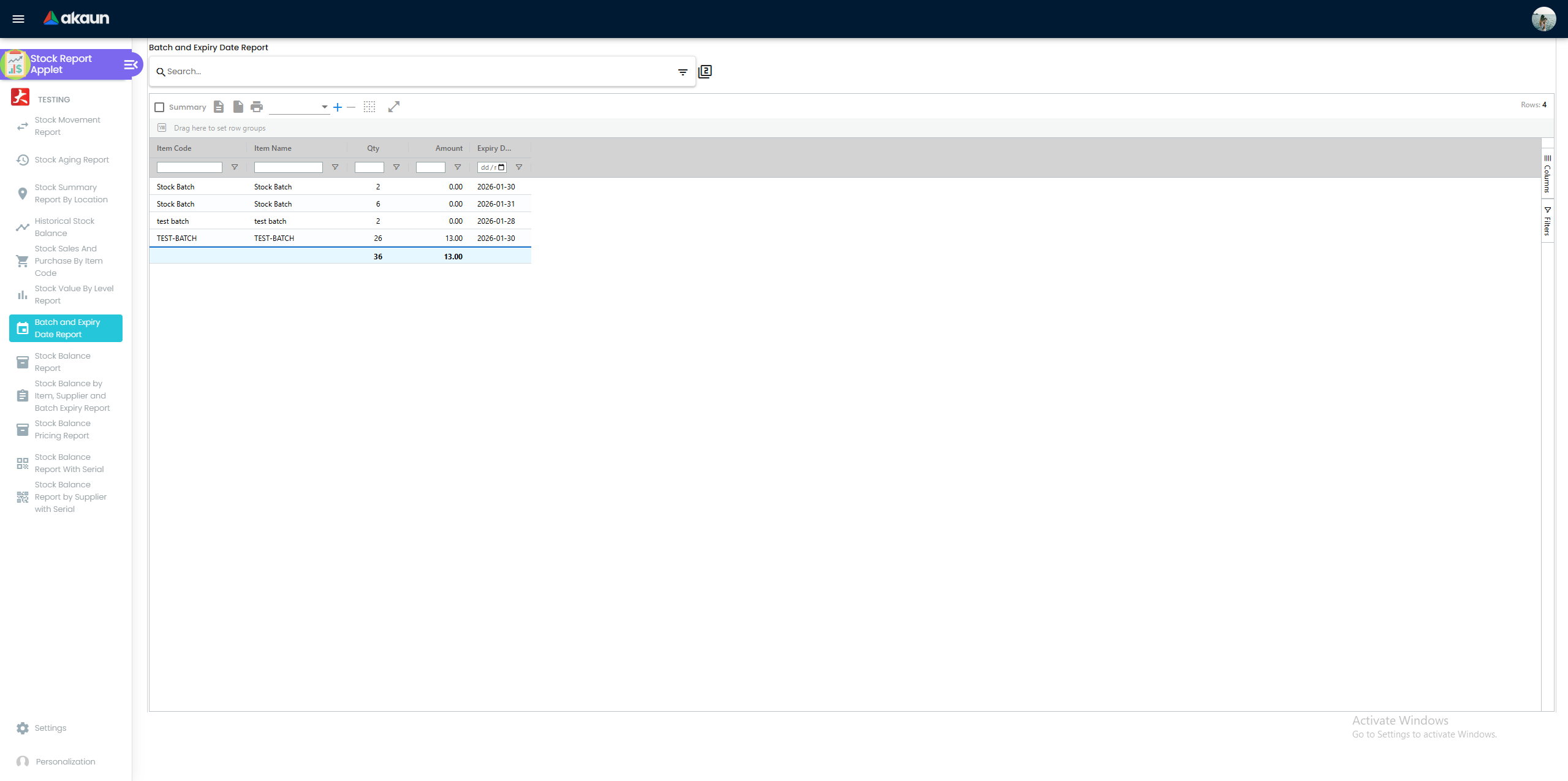Open the Expiry Date calendar picker

[x=502, y=167]
